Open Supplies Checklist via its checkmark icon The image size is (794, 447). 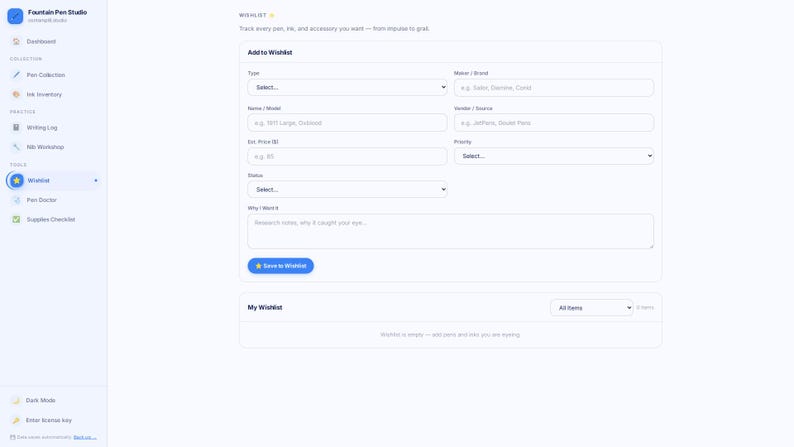pos(16,219)
